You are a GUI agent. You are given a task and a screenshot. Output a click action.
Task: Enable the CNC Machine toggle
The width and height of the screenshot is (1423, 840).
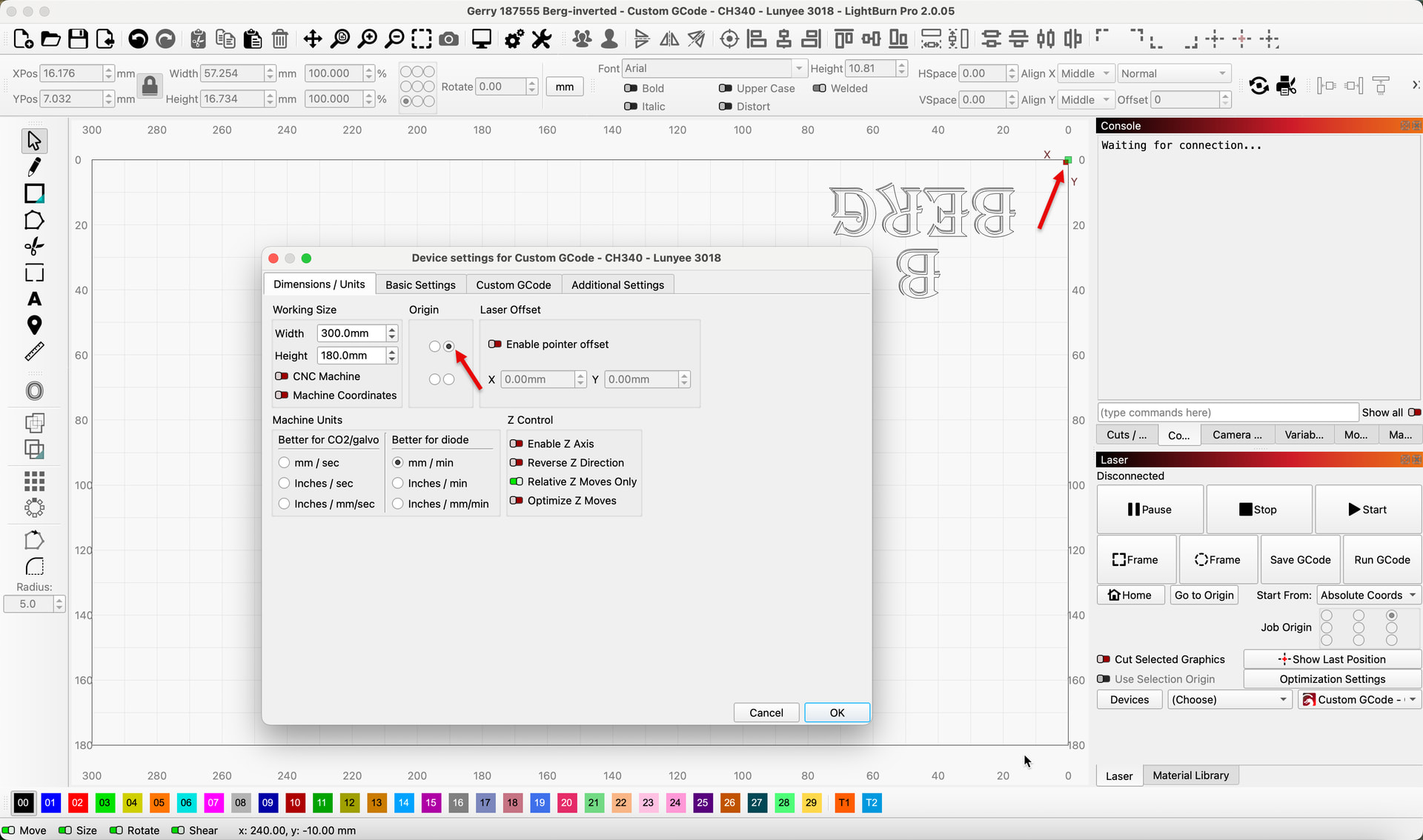[282, 376]
